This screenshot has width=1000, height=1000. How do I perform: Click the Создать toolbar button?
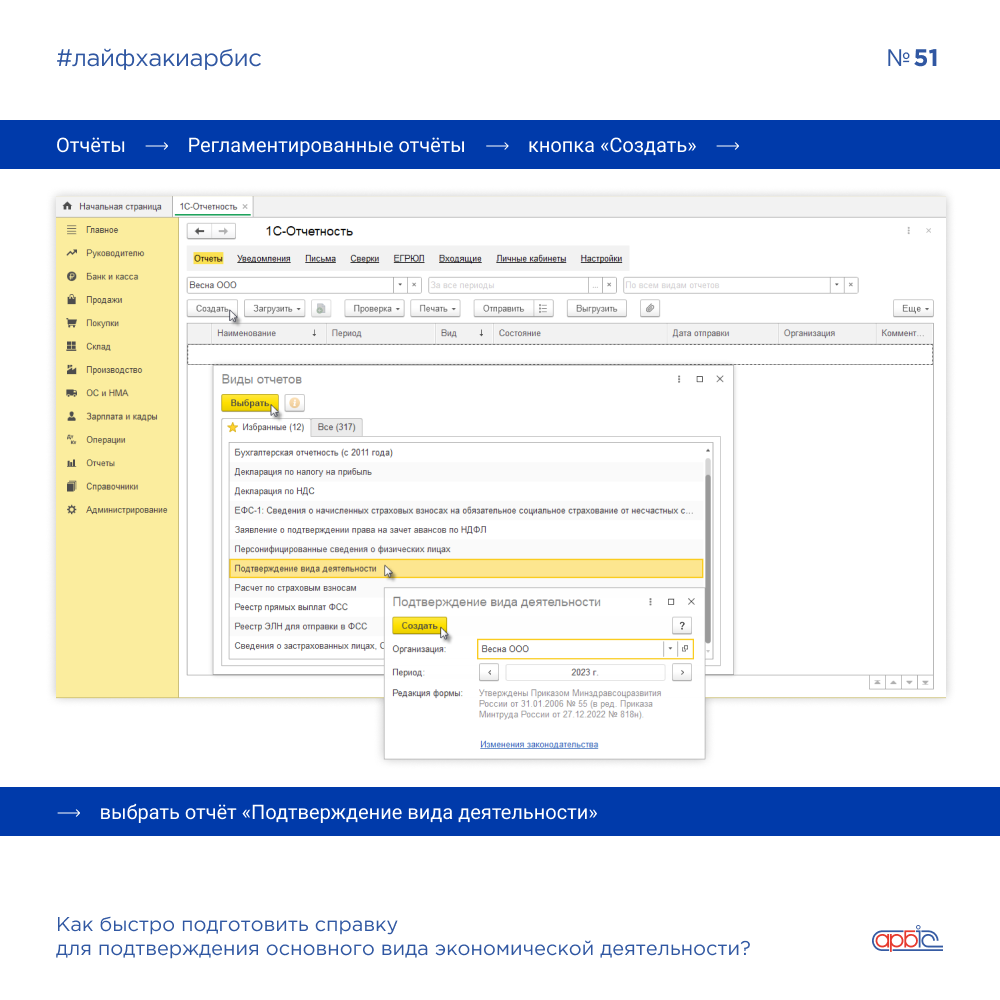212,309
